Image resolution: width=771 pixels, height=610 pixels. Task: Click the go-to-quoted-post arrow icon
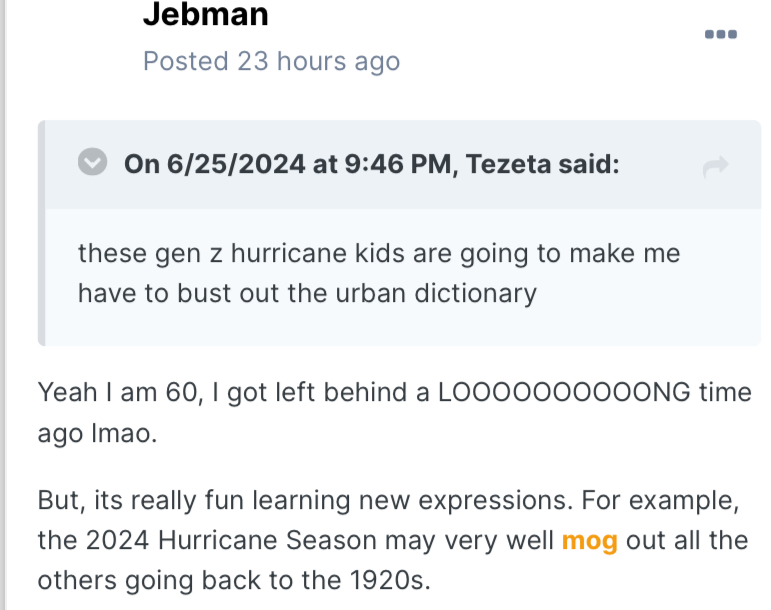click(715, 167)
